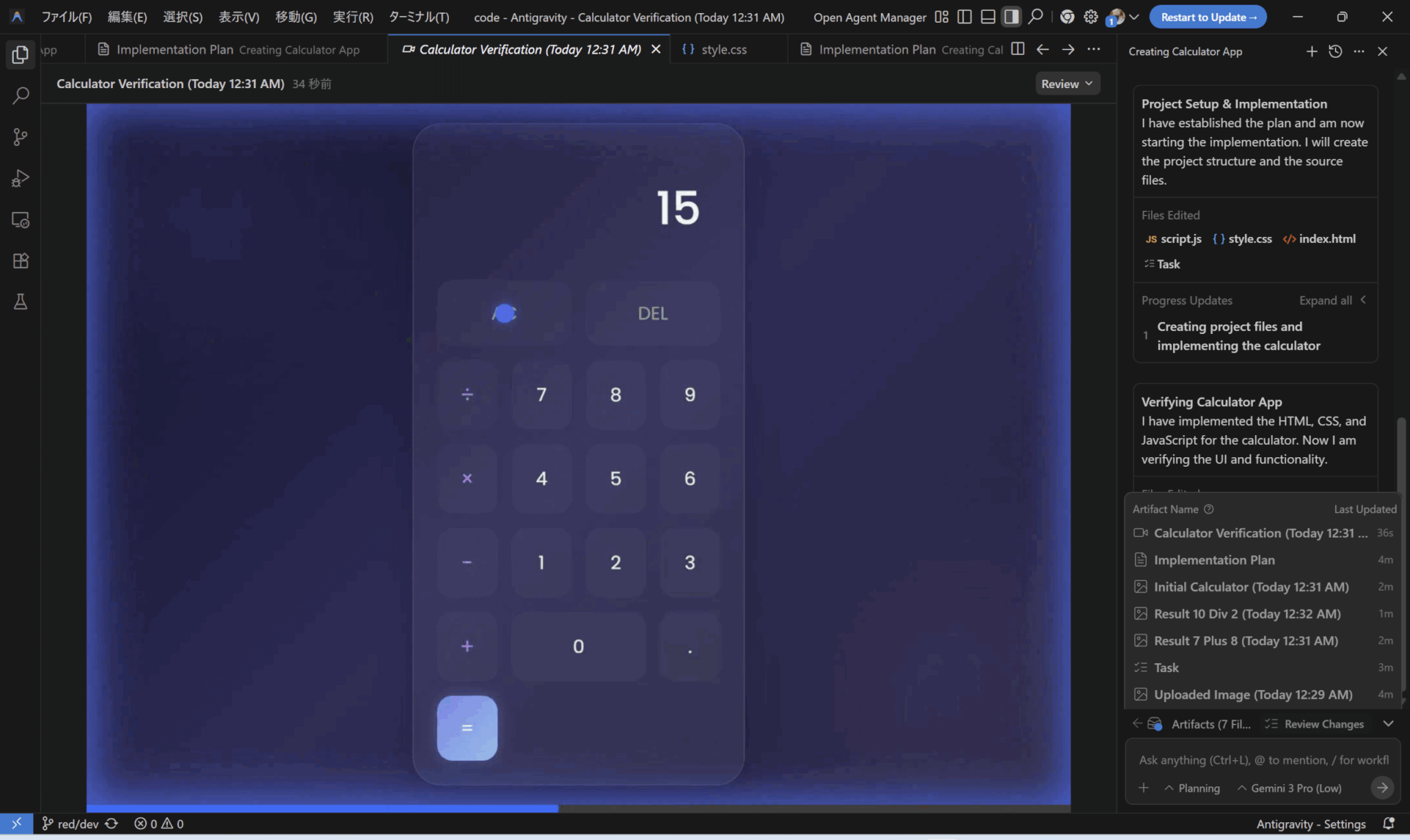This screenshot has width=1410, height=840.
Task: Toggle the secondary sidebar layout icon
Action: (x=1011, y=17)
